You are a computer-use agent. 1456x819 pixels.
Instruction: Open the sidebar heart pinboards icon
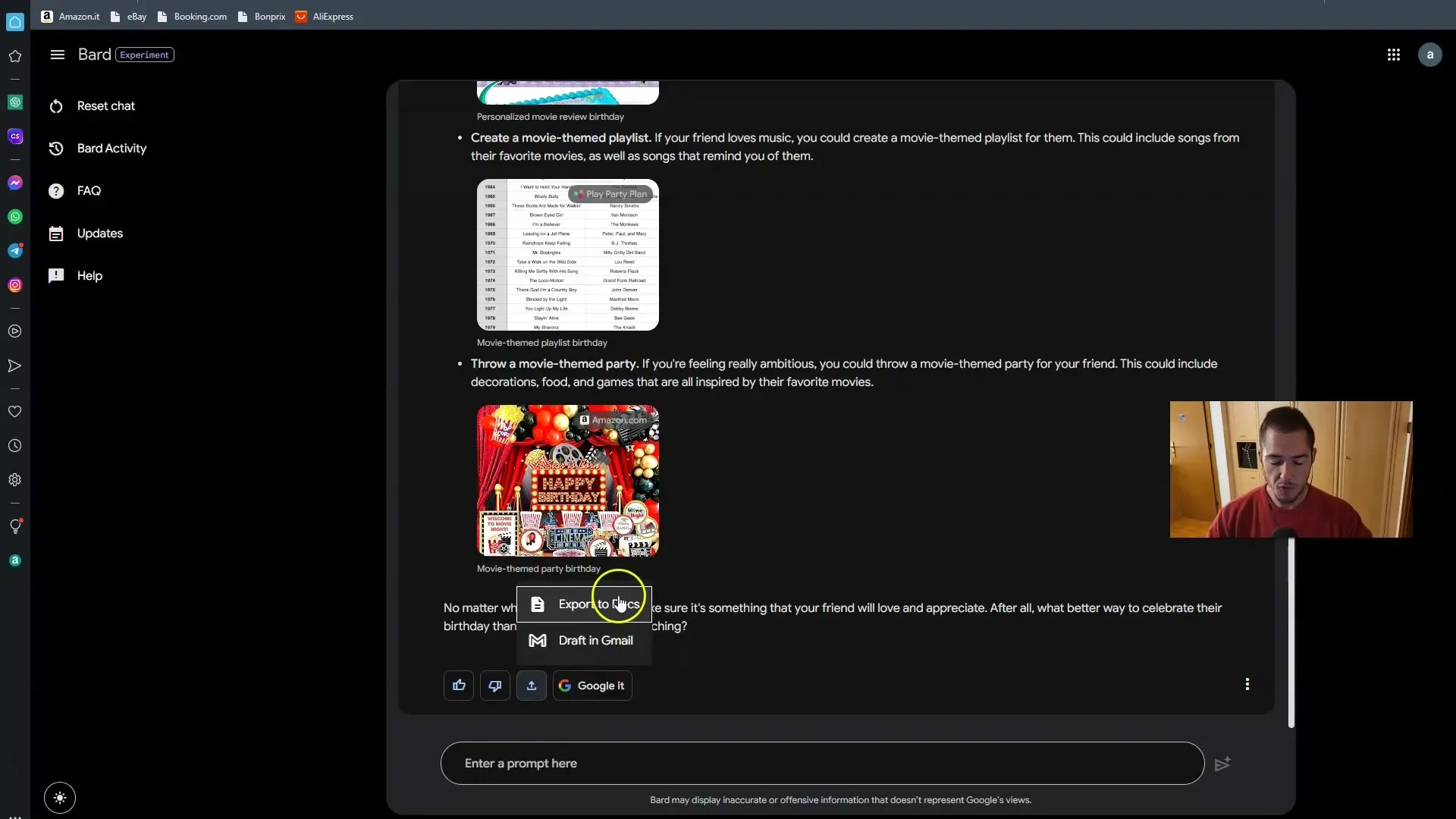tap(15, 412)
